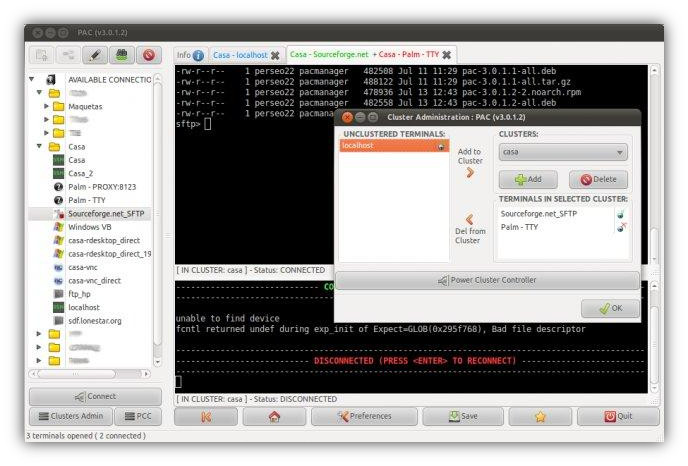The image size is (688, 466).
Task: Click the orange Del from Cluster arrow
Action: tap(469, 219)
